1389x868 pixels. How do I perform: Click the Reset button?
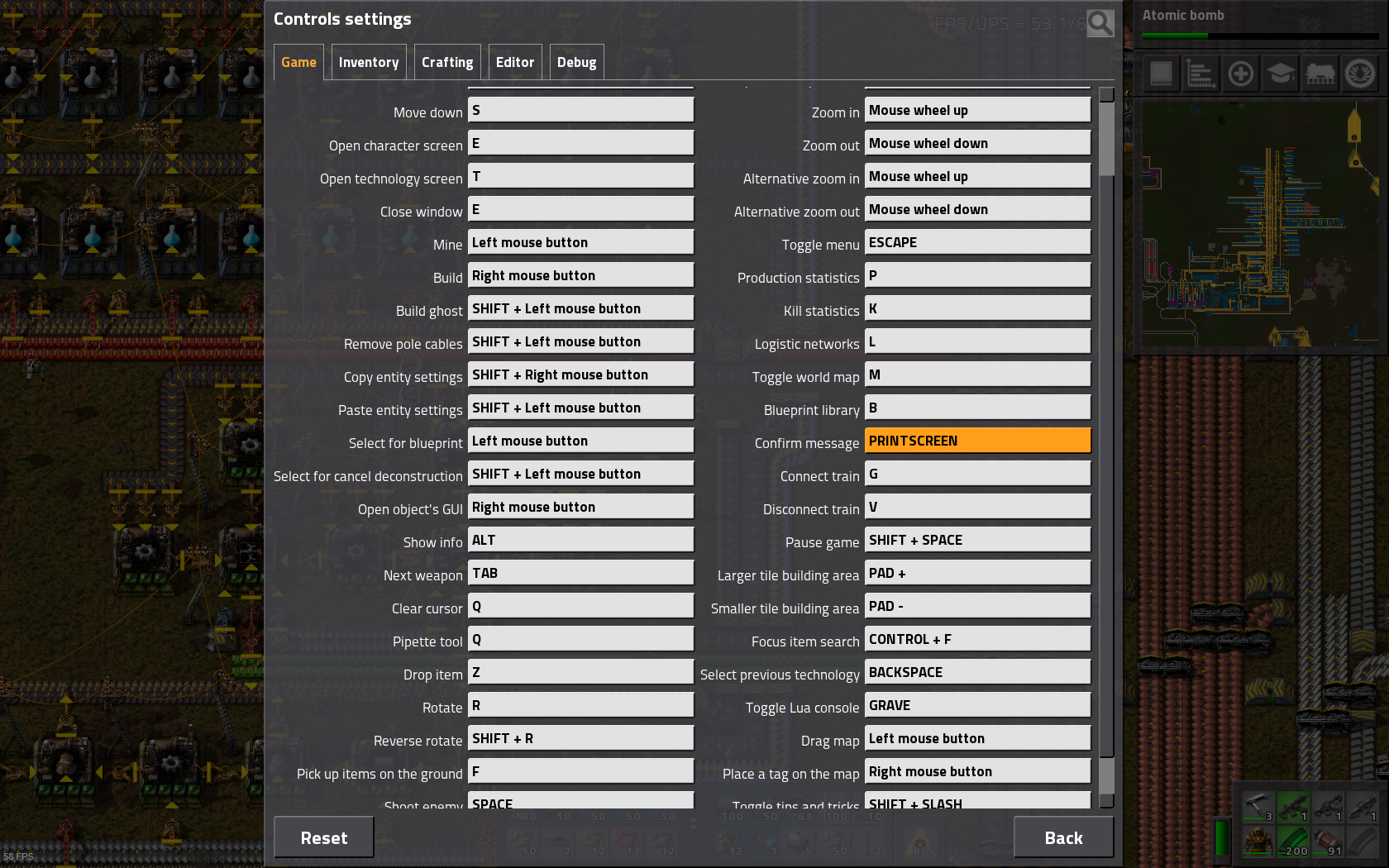point(324,837)
